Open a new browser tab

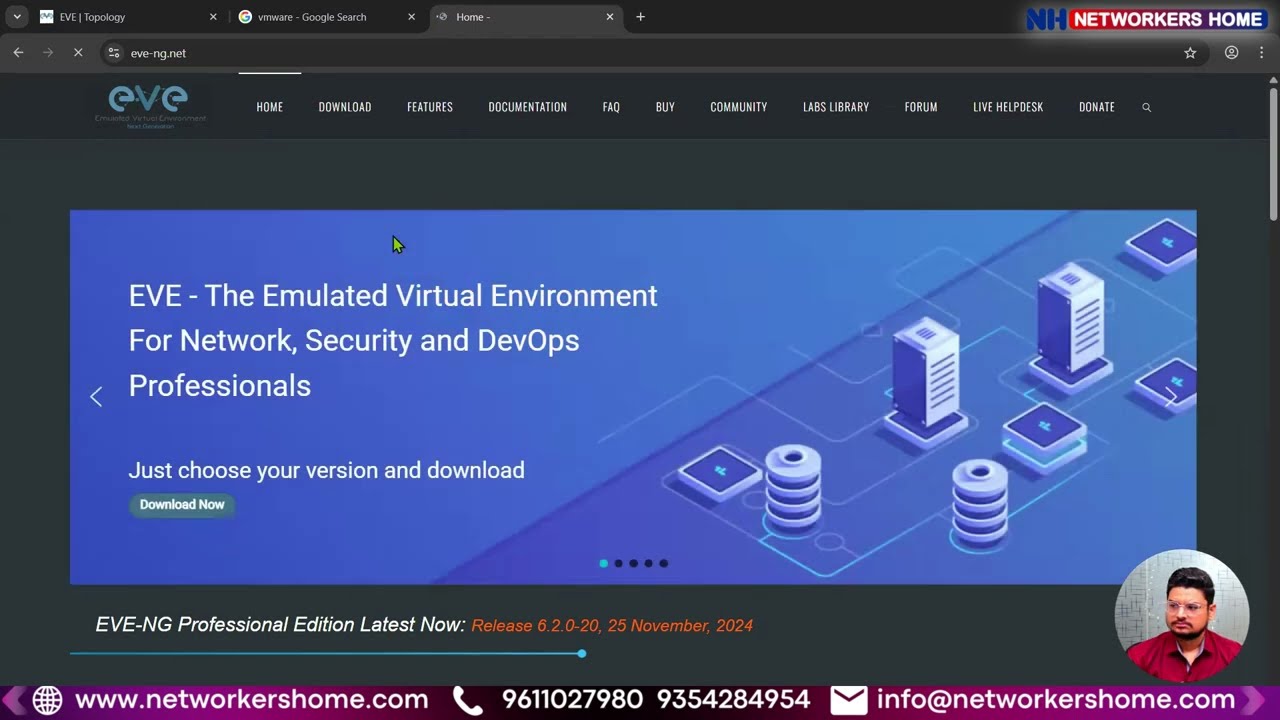[641, 17]
